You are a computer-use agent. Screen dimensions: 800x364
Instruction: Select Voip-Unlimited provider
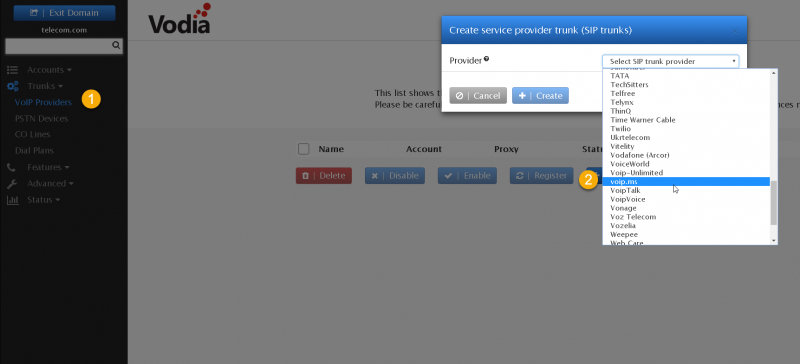pos(686,173)
